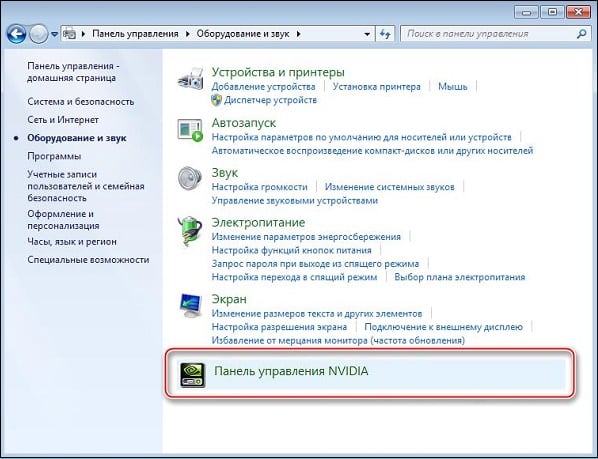The width and height of the screenshot is (598, 459).
Task: Maximize the Control Panel window
Action: 552,12
